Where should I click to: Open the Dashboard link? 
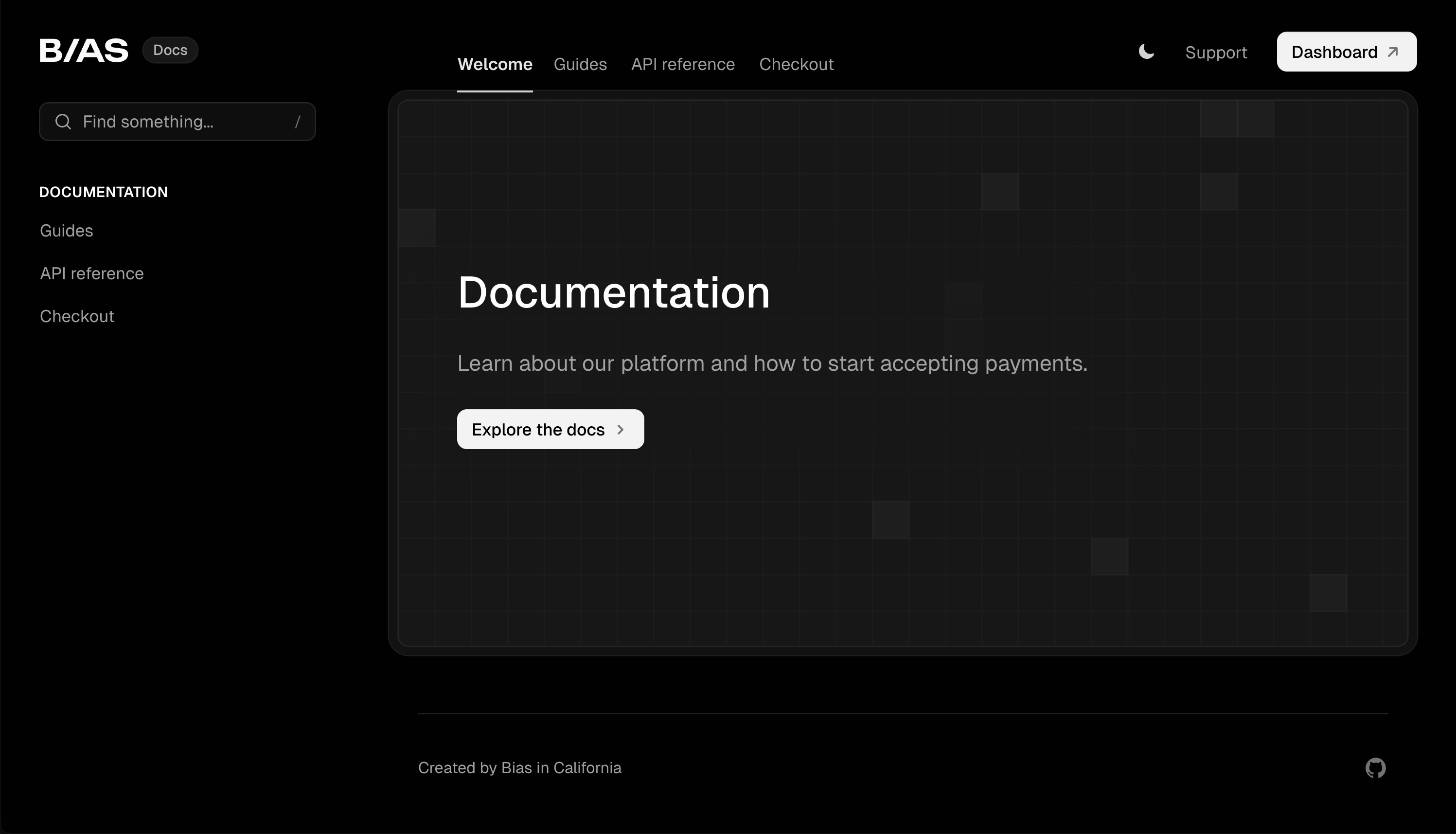[1346, 52]
